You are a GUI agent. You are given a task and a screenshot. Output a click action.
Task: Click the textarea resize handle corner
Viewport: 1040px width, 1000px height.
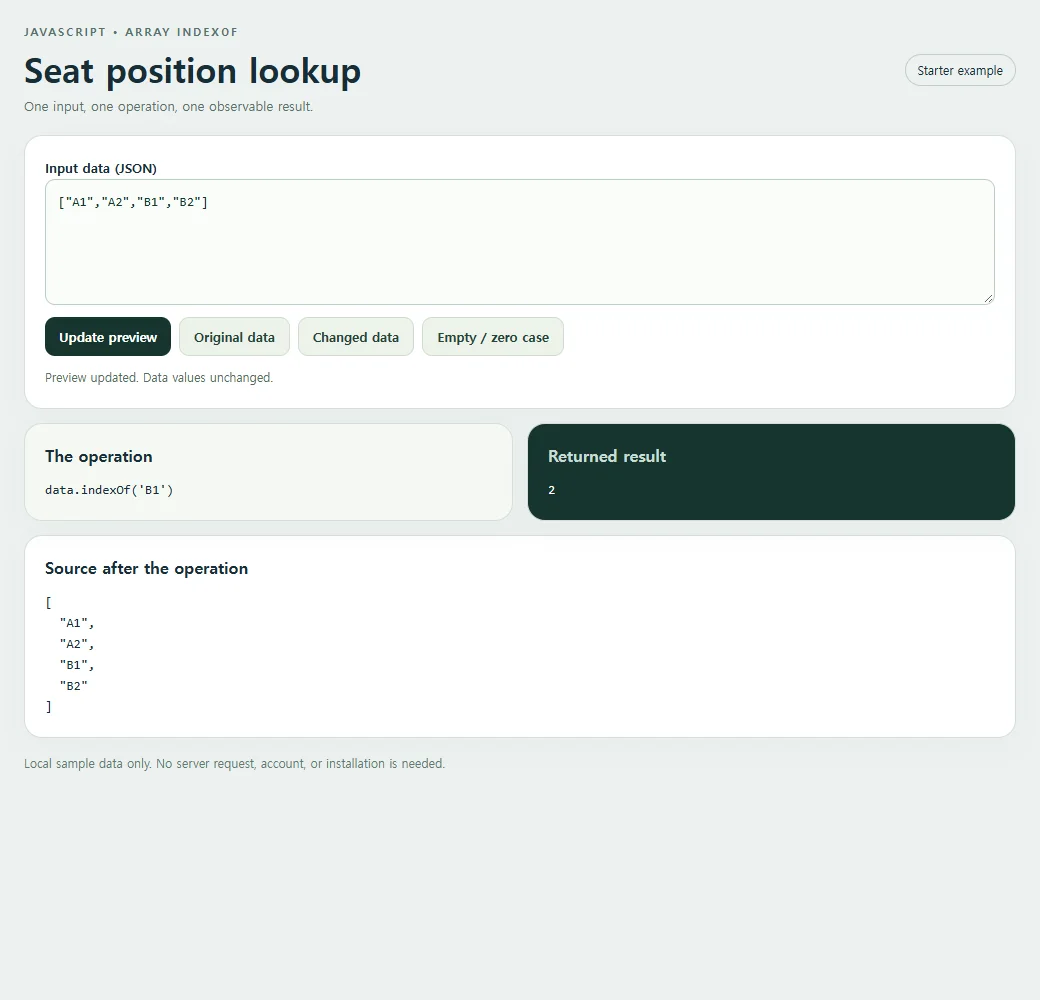coord(988,298)
